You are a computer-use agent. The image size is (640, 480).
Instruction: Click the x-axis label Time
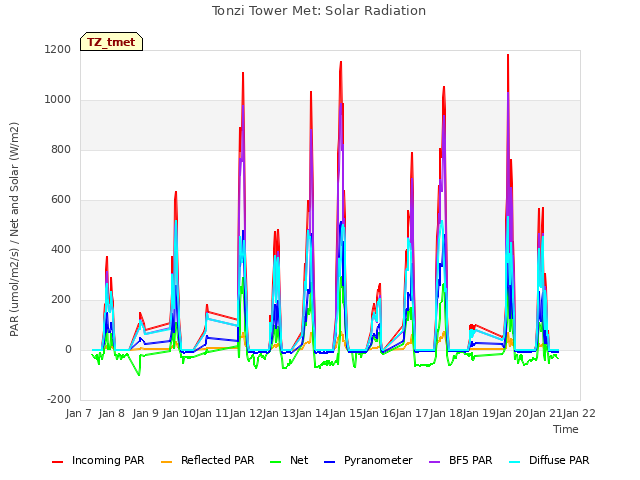tap(566, 429)
